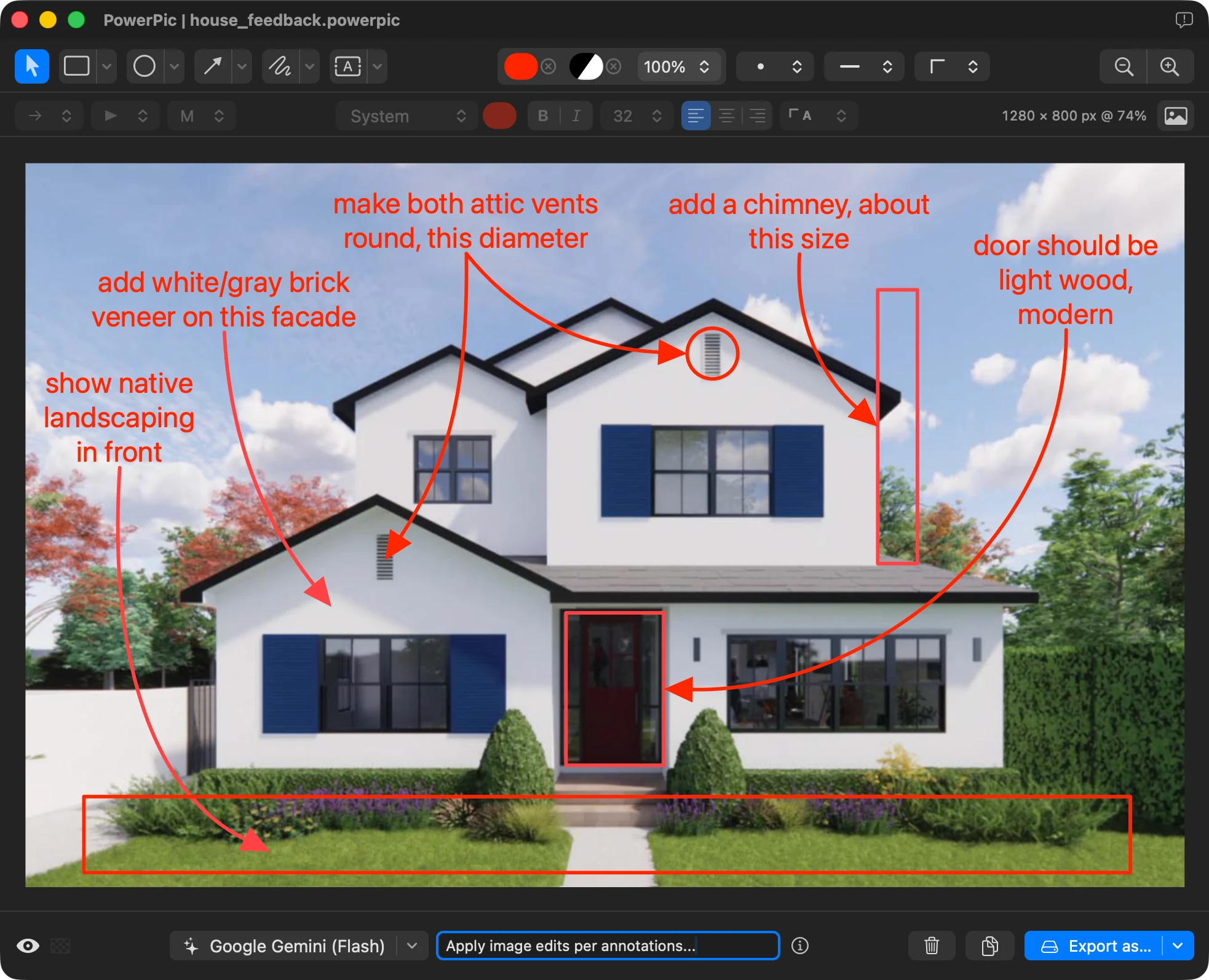Open the AI model chooser chevron
1209x980 pixels.
413,946
